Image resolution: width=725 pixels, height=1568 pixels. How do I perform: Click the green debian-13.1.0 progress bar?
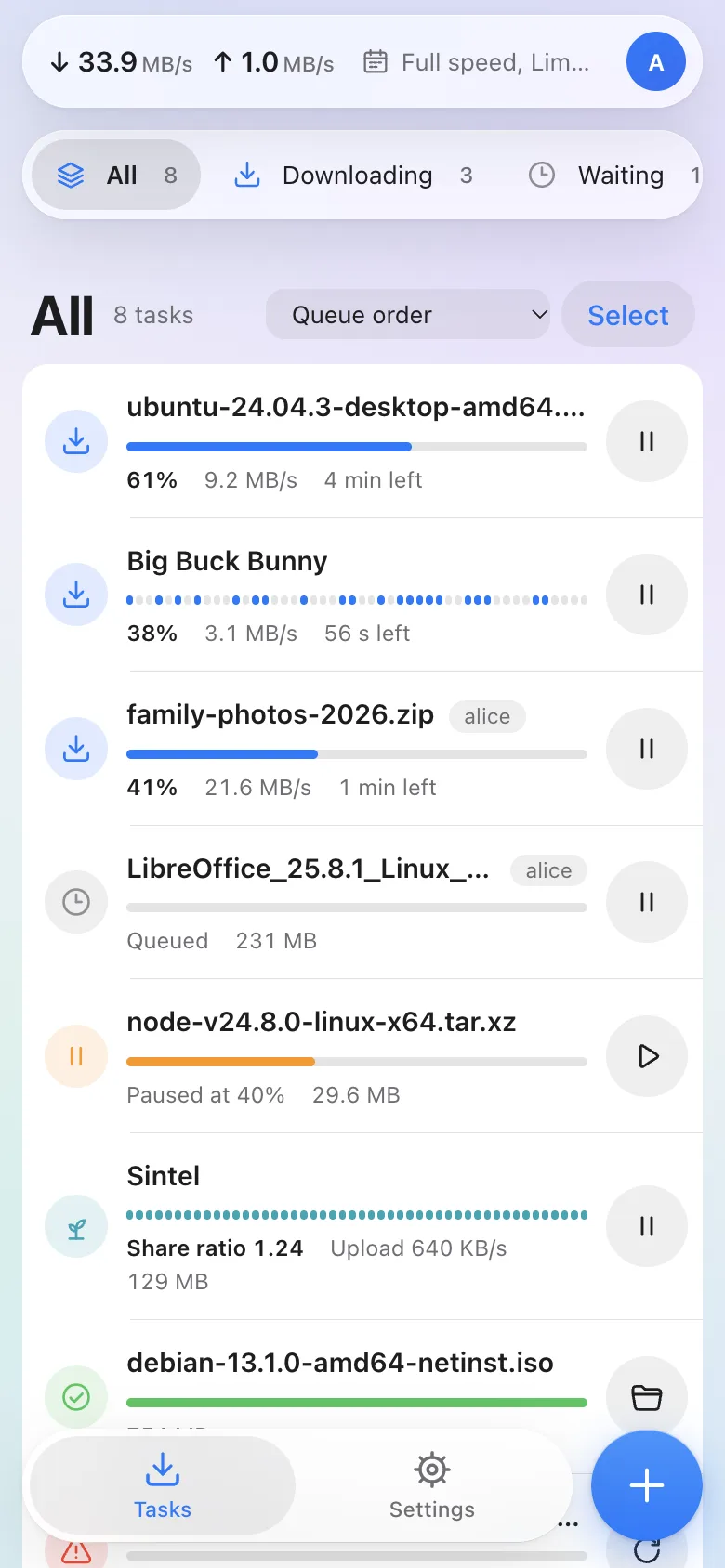tap(357, 1403)
